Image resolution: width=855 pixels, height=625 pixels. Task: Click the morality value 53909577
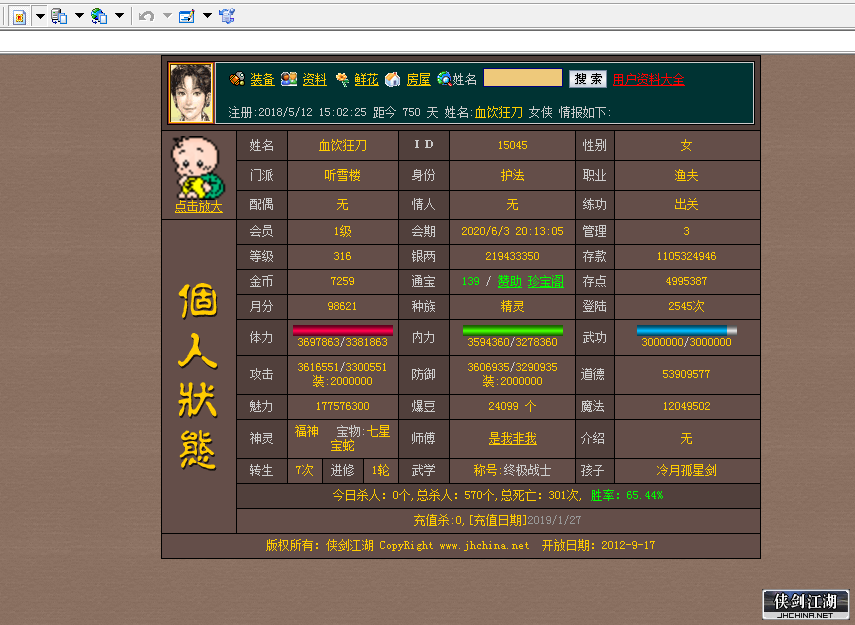[687, 374]
